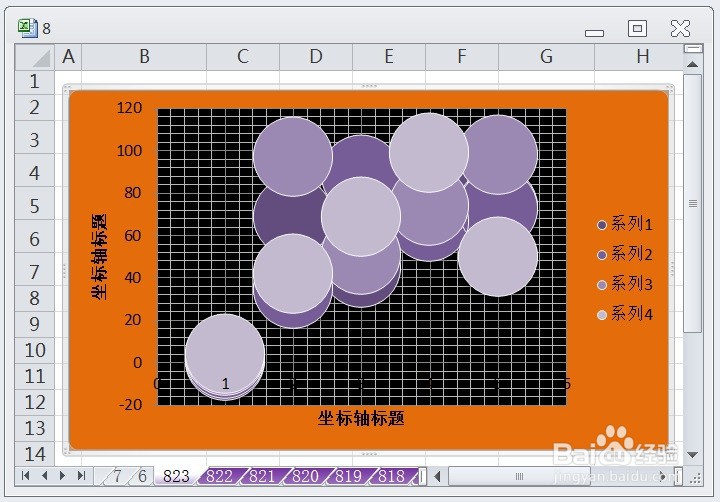Select the light bubble at x-axis value 1
The width and height of the screenshot is (720, 502).
[225, 351]
